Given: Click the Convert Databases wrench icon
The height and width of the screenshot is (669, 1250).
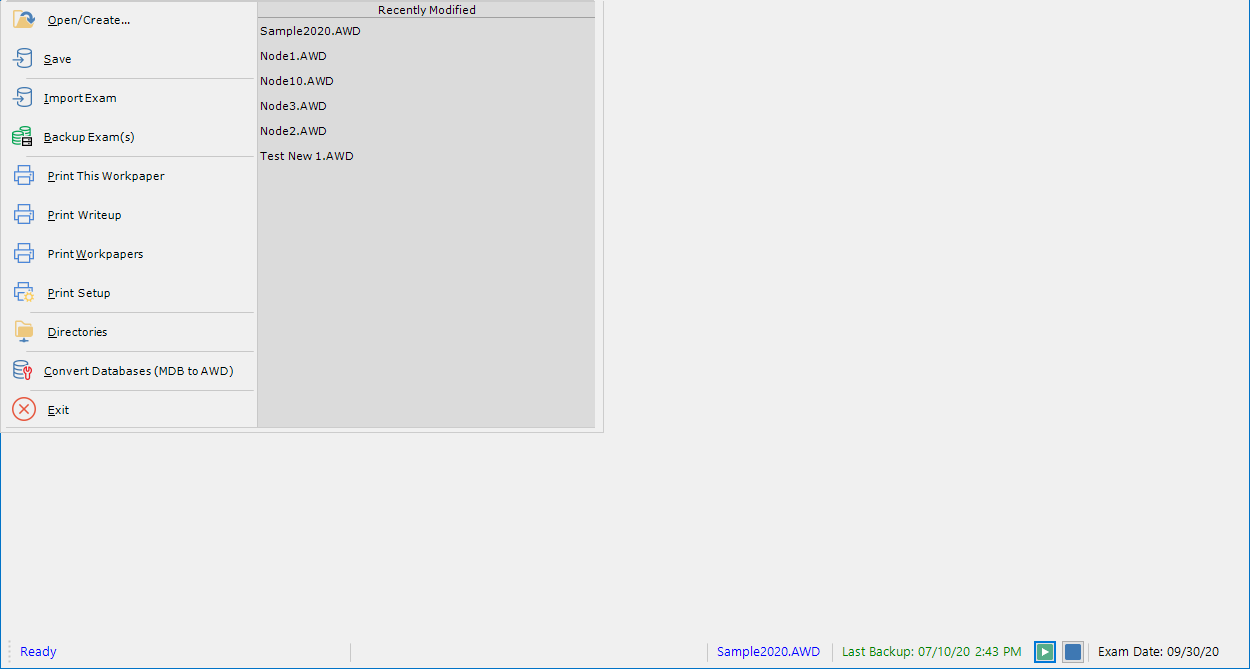Looking at the screenshot, I should pyautogui.click(x=23, y=369).
